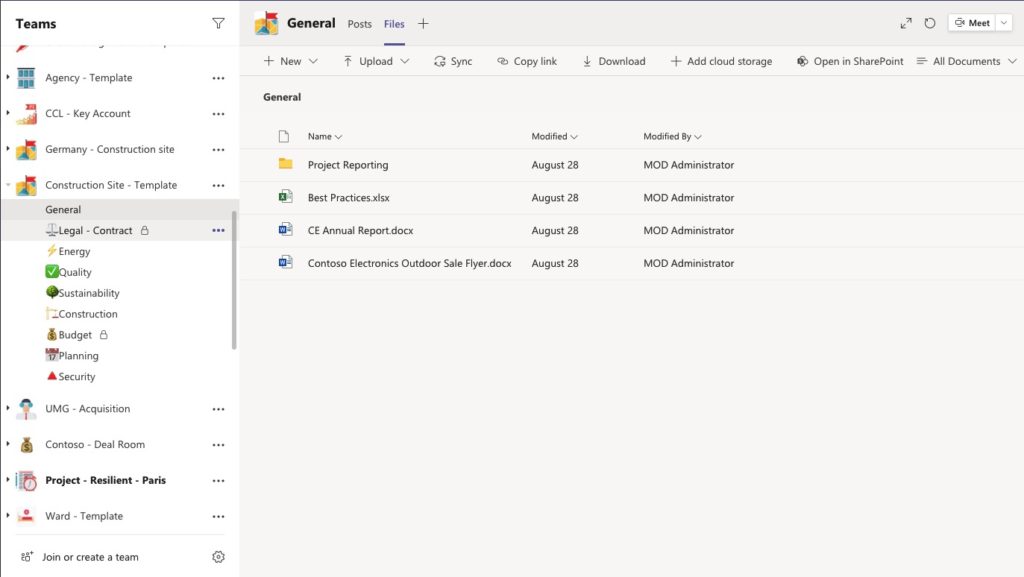Expand the UMG - Acquisition team
The width and height of the screenshot is (1024, 577).
(8, 409)
